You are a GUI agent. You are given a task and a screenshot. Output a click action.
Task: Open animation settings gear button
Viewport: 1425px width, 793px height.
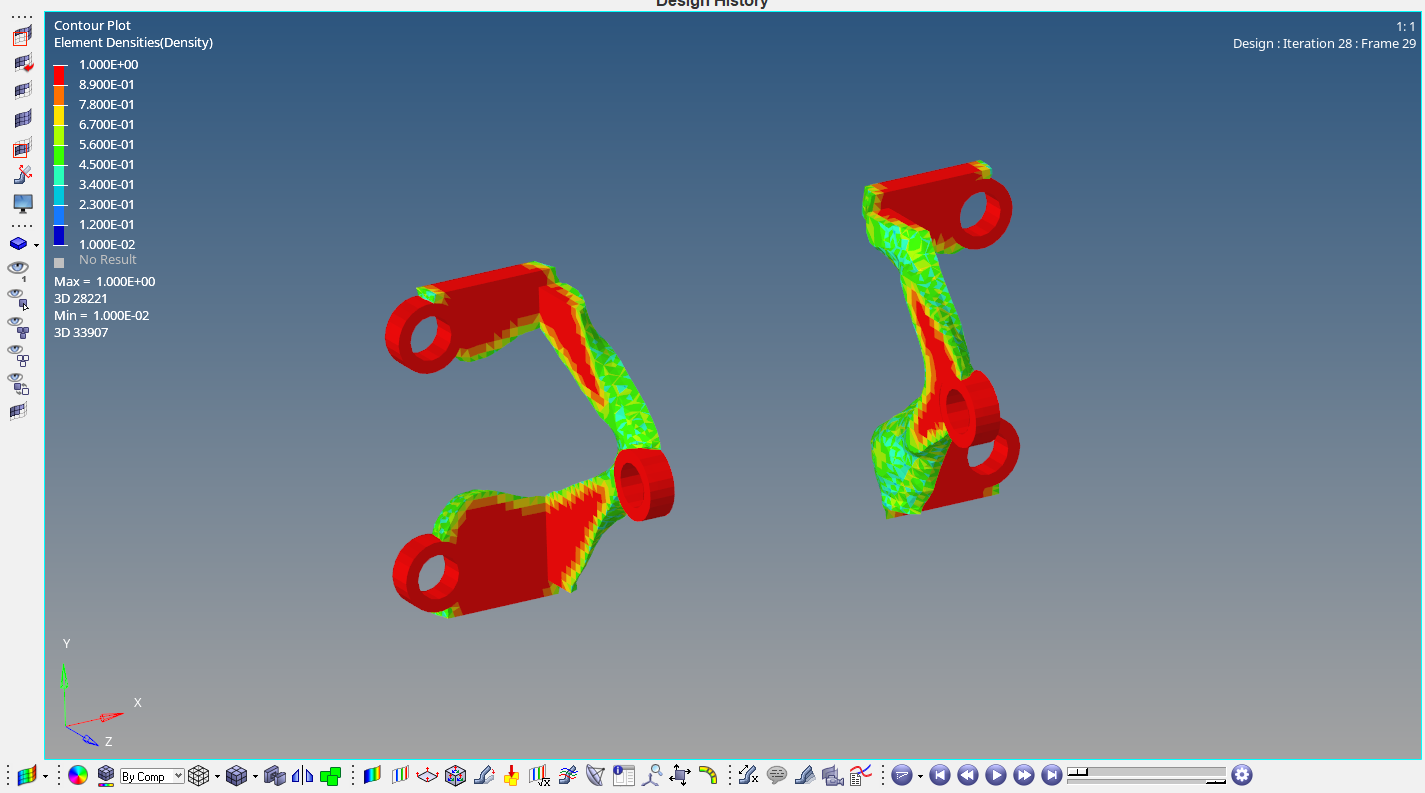pyautogui.click(x=1241, y=775)
